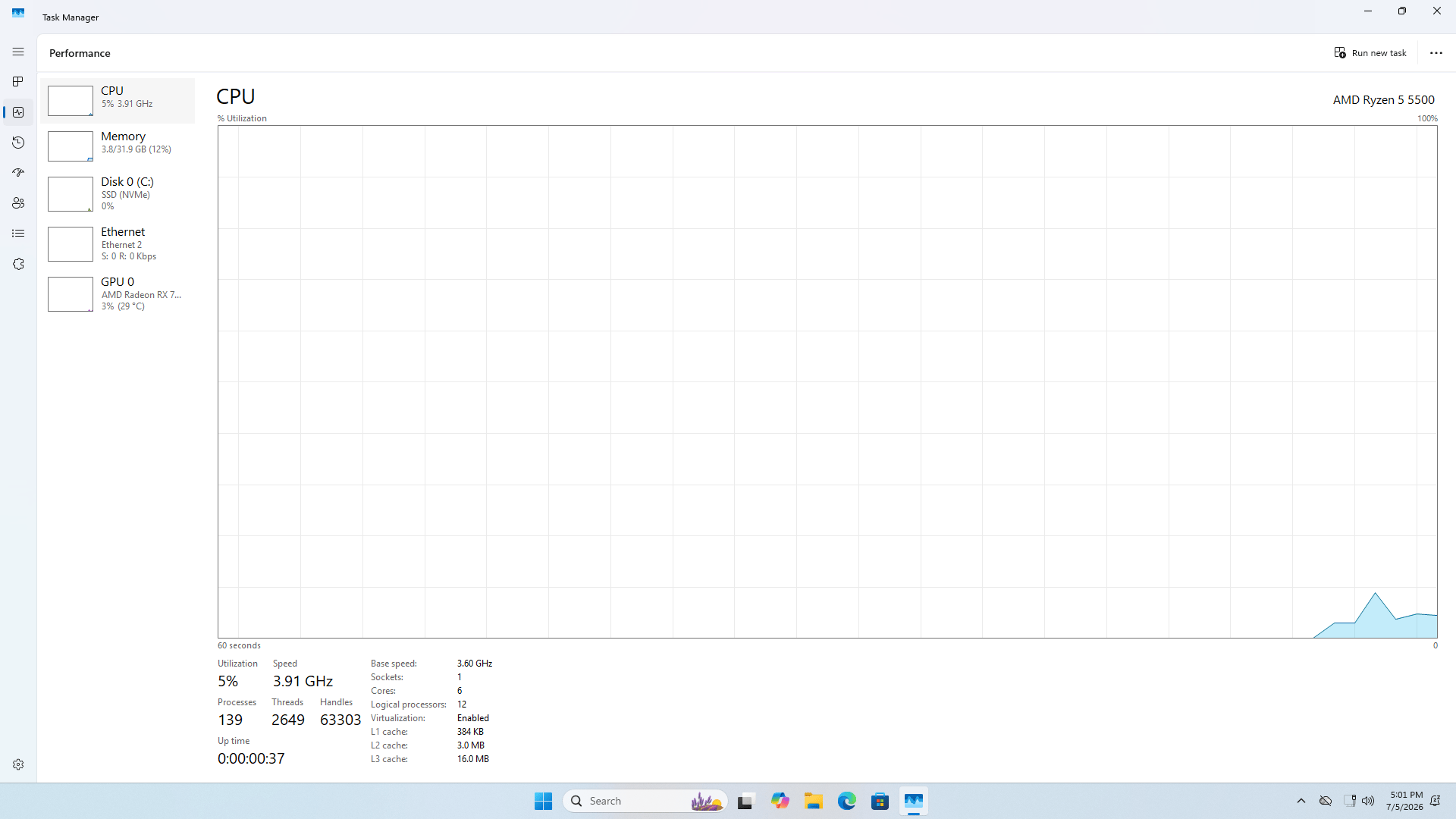Image resolution: width=1456 pixels, height=819 pixels.
Task: Open the hamburger navigation menu
Action: [x=18, y=52]
